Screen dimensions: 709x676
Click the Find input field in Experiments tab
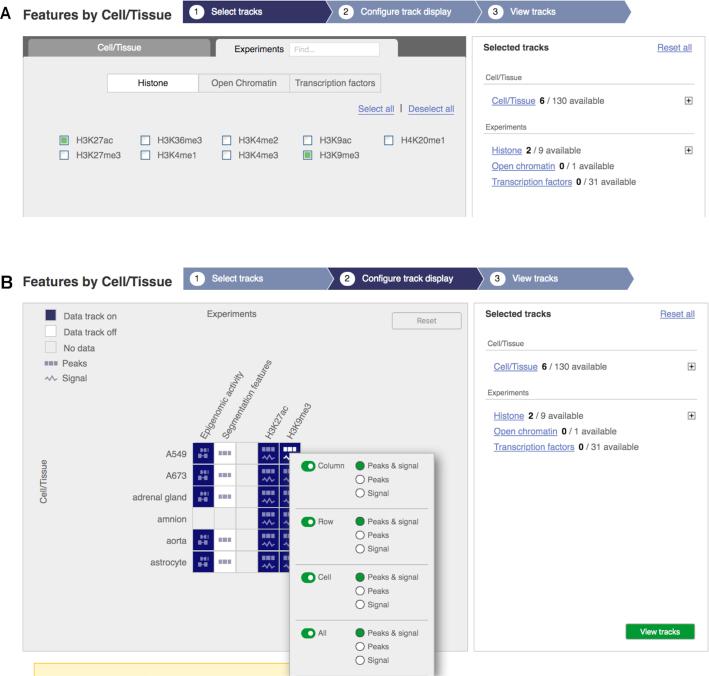(334, 49)
